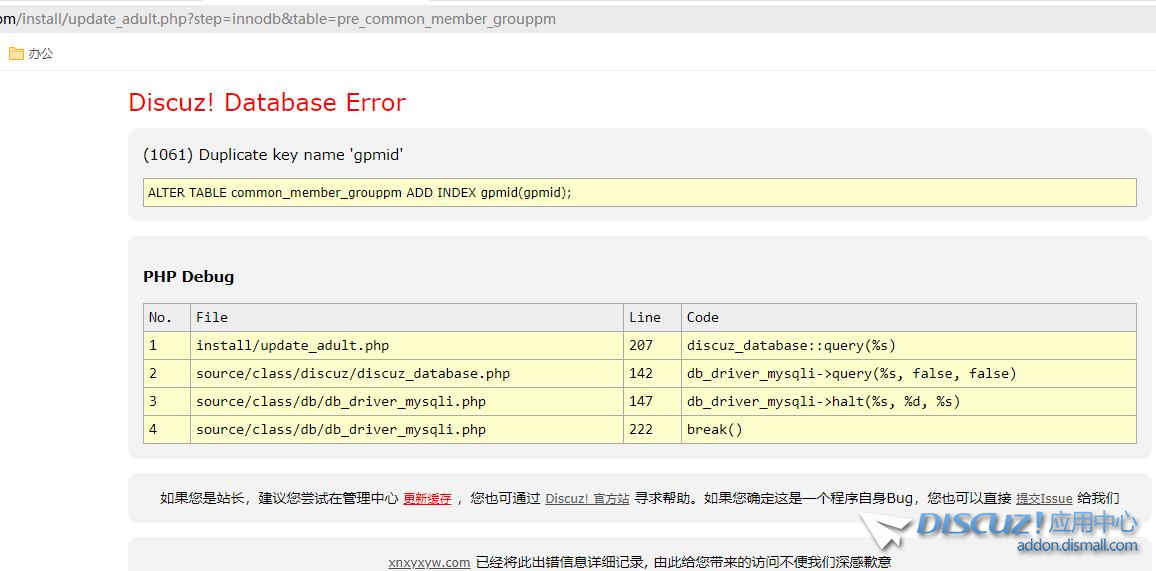Click the install/update_adult.php file cell
The width and height of the screenshot is (1156, 571).
tap(292, 345)
